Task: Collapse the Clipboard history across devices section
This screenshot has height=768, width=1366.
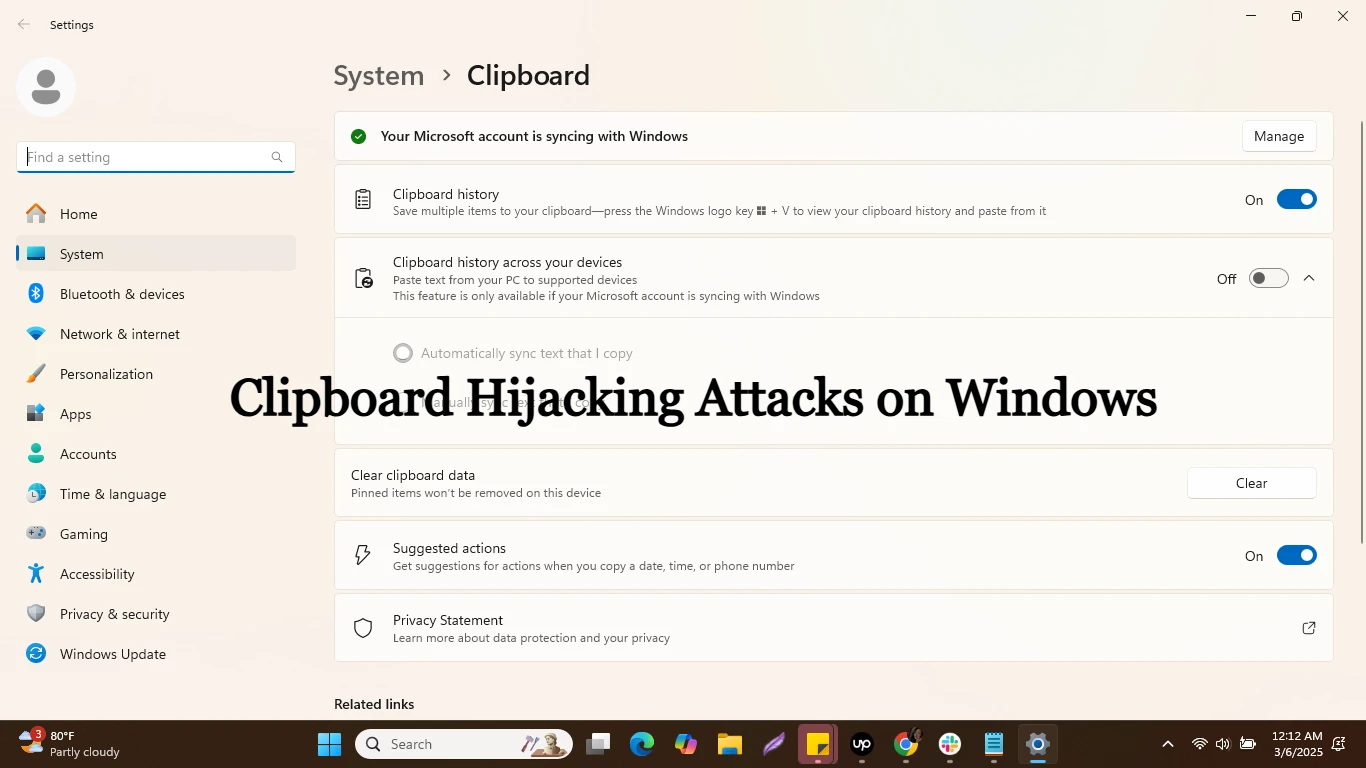Action: (x=1308, y=277)
